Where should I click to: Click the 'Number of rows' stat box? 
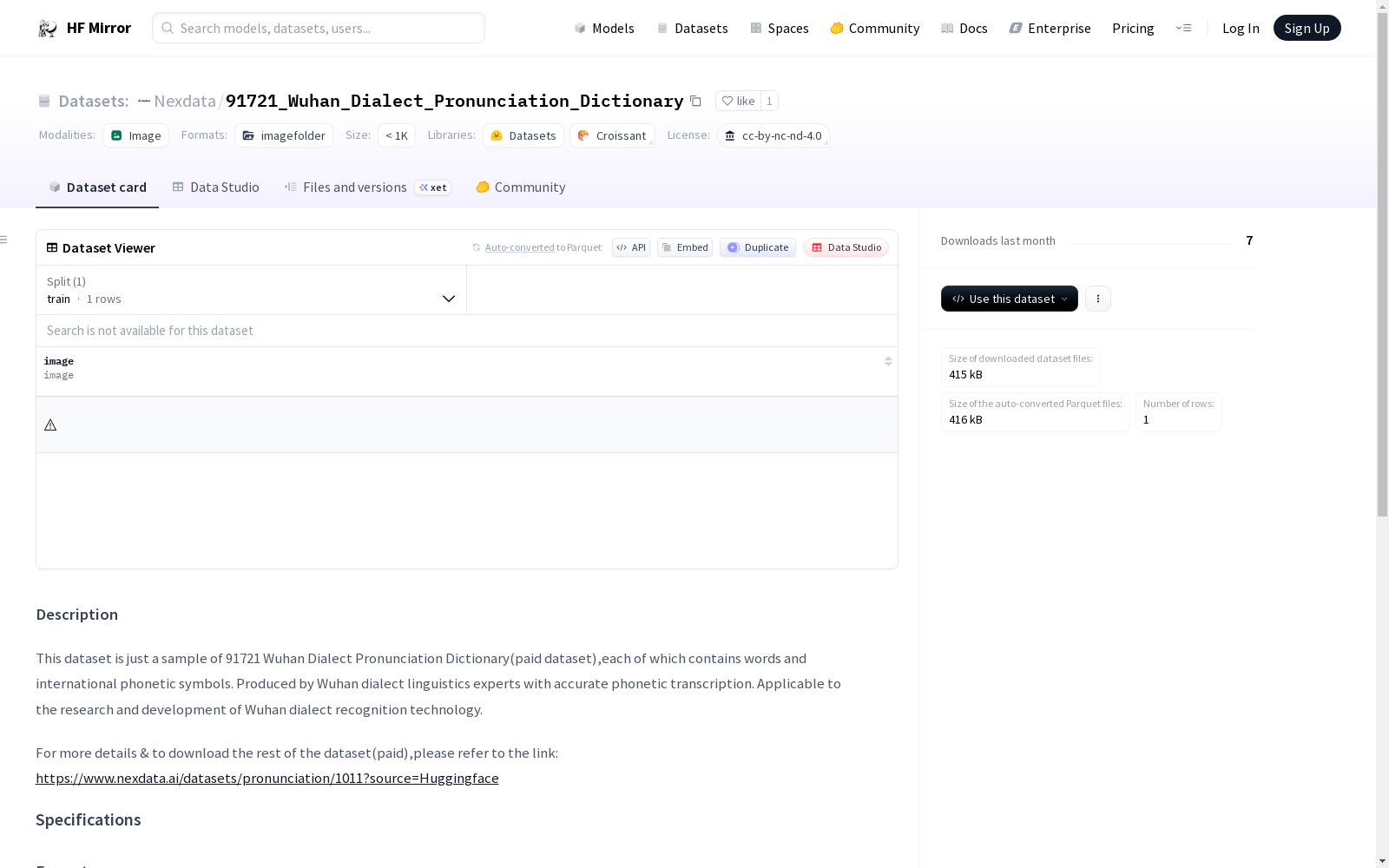coord(1179,412)
